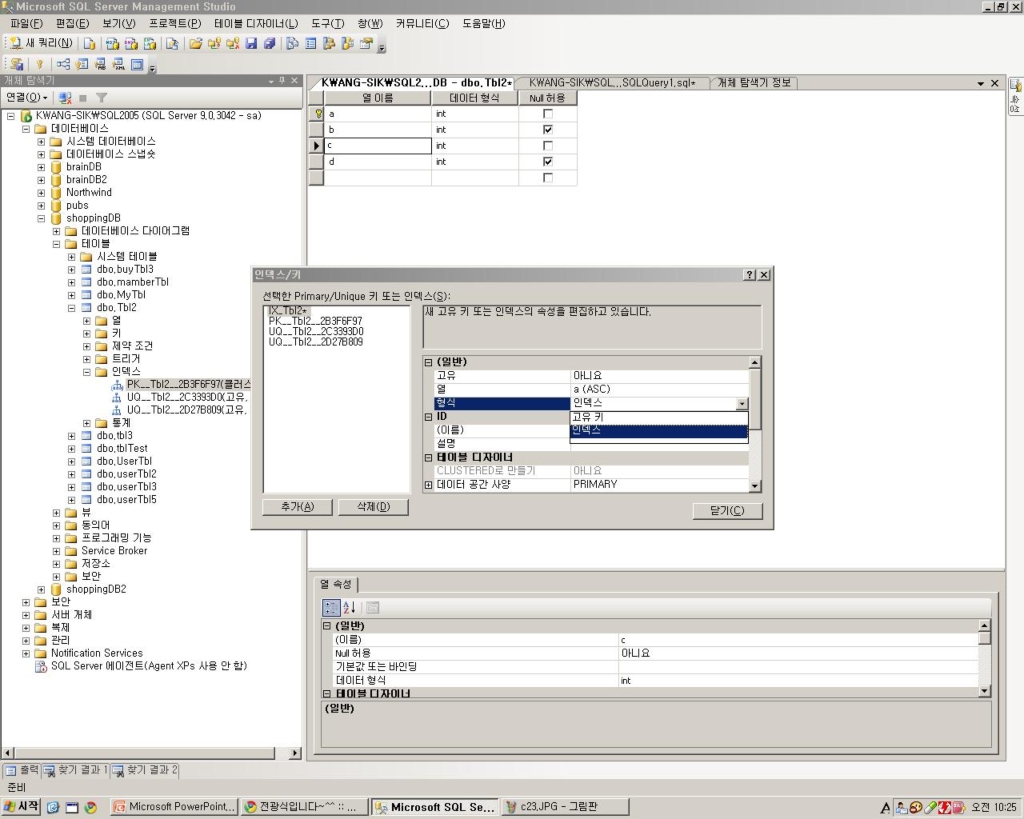Click the index properties scrollbar down arrow
This screenshot has width=1024, height=819.
755,486
